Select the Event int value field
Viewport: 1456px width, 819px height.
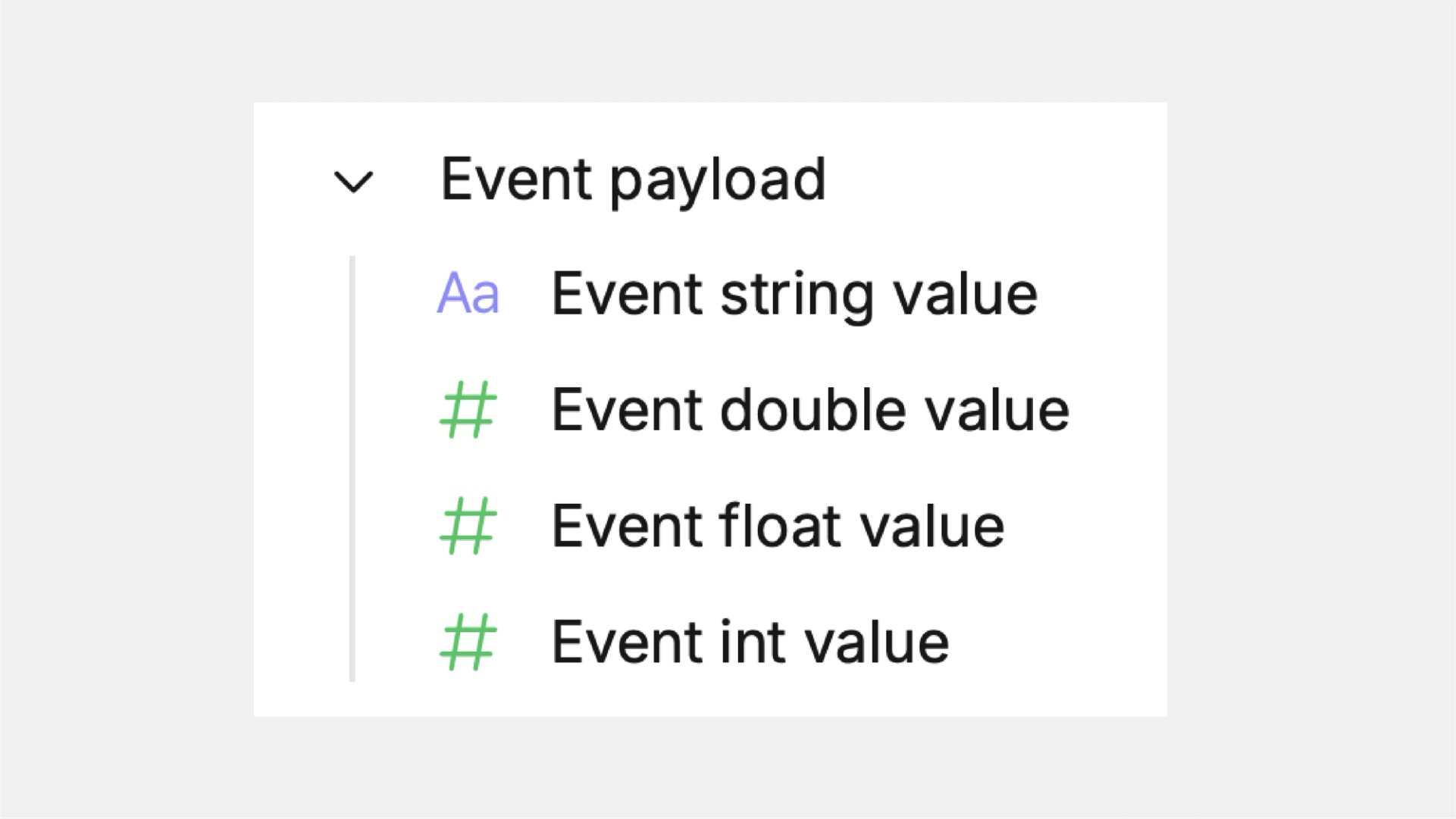(750, 642)
